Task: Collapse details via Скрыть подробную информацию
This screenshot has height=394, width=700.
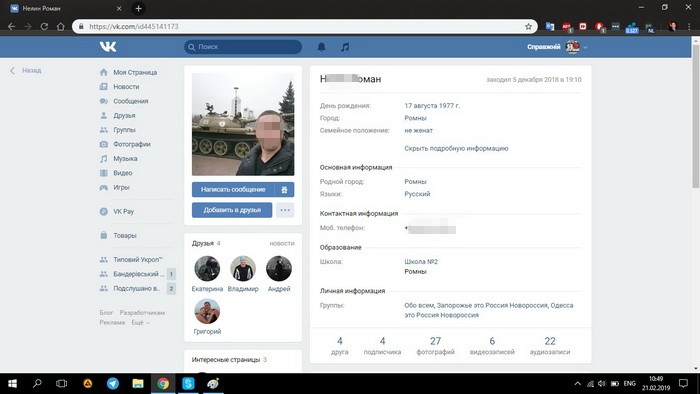Action: click(x=456, y=148)
